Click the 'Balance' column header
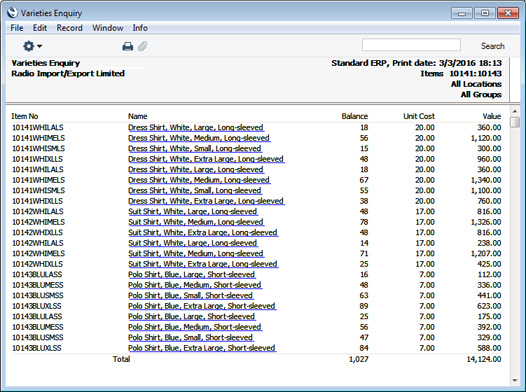This screenshot has height=392, width=526. pos(355,116)
